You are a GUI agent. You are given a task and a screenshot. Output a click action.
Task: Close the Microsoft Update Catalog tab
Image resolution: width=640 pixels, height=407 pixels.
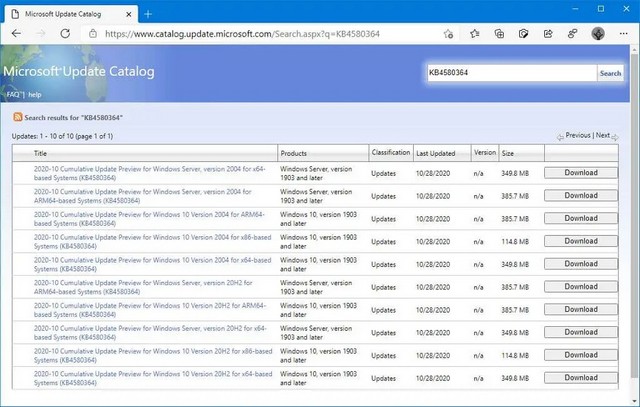point(126,13)
